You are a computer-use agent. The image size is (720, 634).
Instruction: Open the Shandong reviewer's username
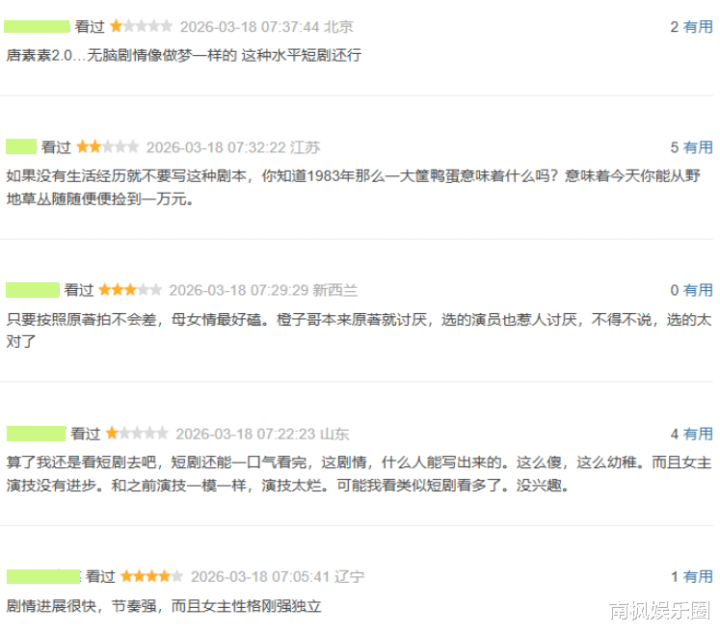tap(36, 434)
